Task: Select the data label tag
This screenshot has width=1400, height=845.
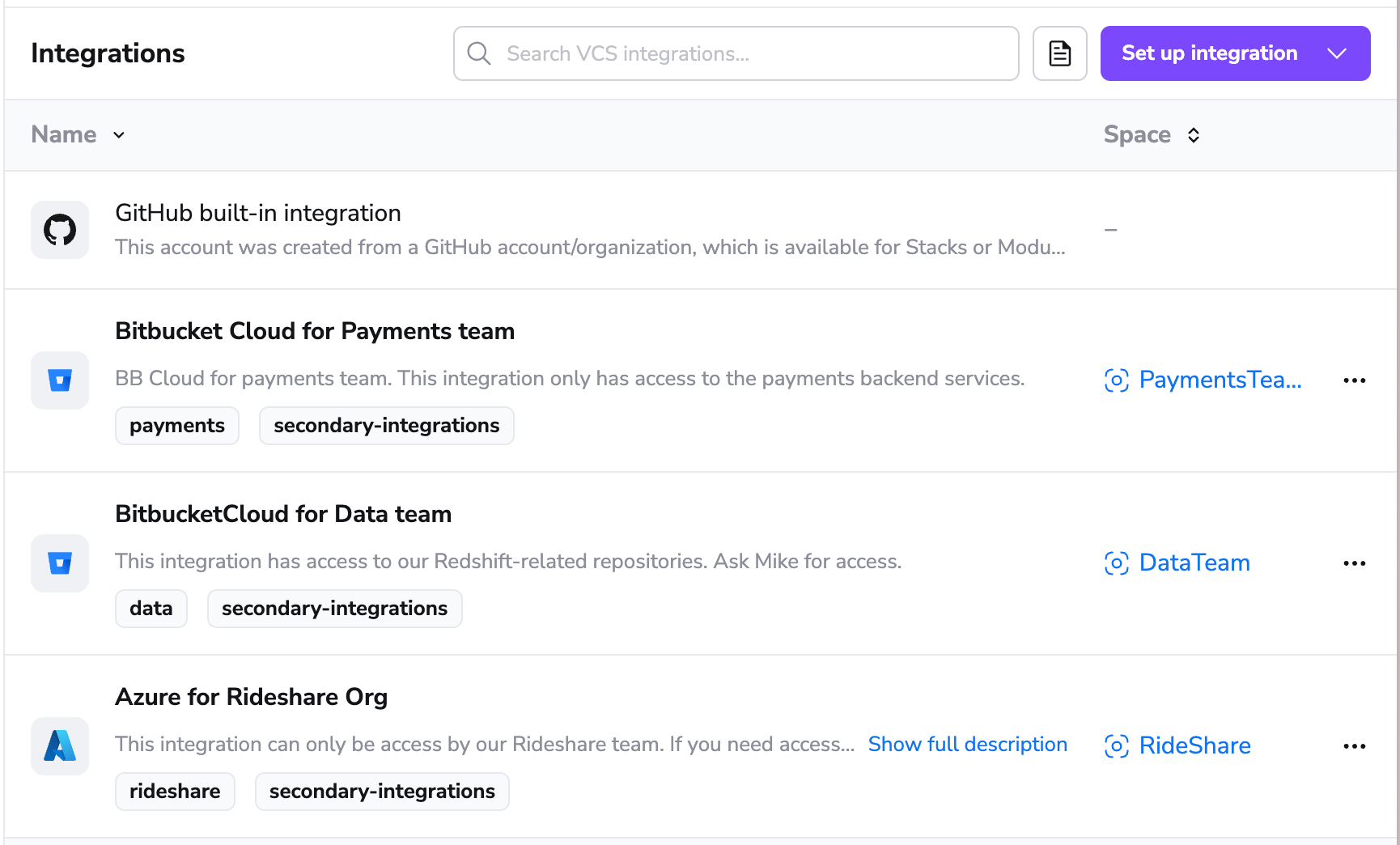Action: coord(151,609)
